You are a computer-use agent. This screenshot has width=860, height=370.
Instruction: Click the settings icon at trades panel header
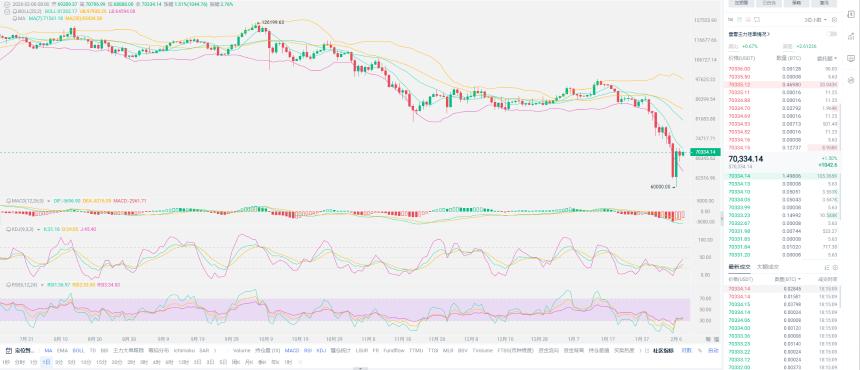point(835,267)
